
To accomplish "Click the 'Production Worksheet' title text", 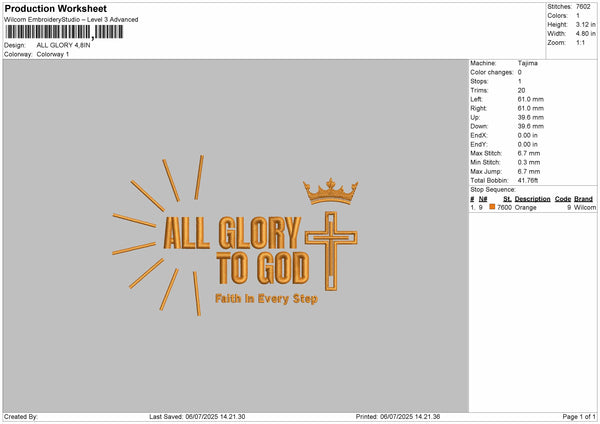I will [55, 8].
